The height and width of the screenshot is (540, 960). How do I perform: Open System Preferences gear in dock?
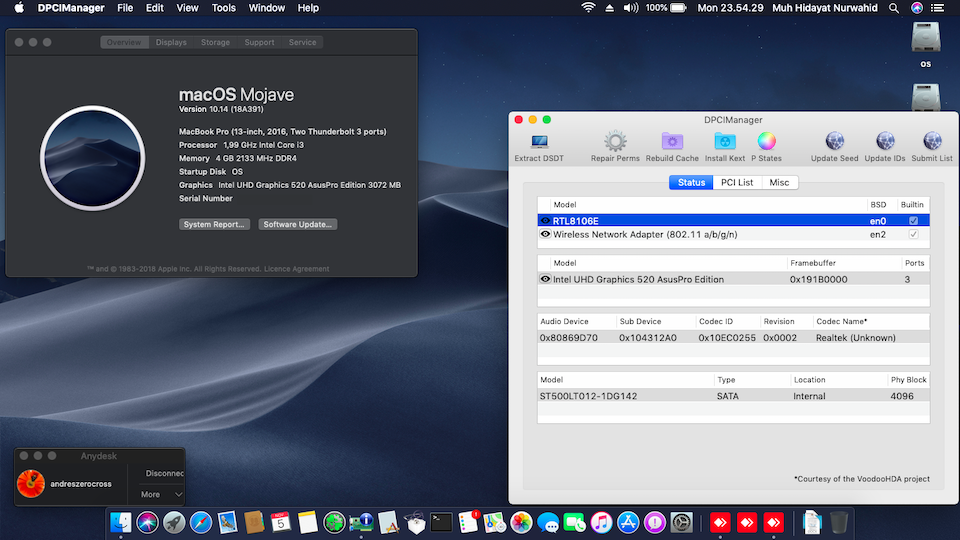click(x=681, y=523)
